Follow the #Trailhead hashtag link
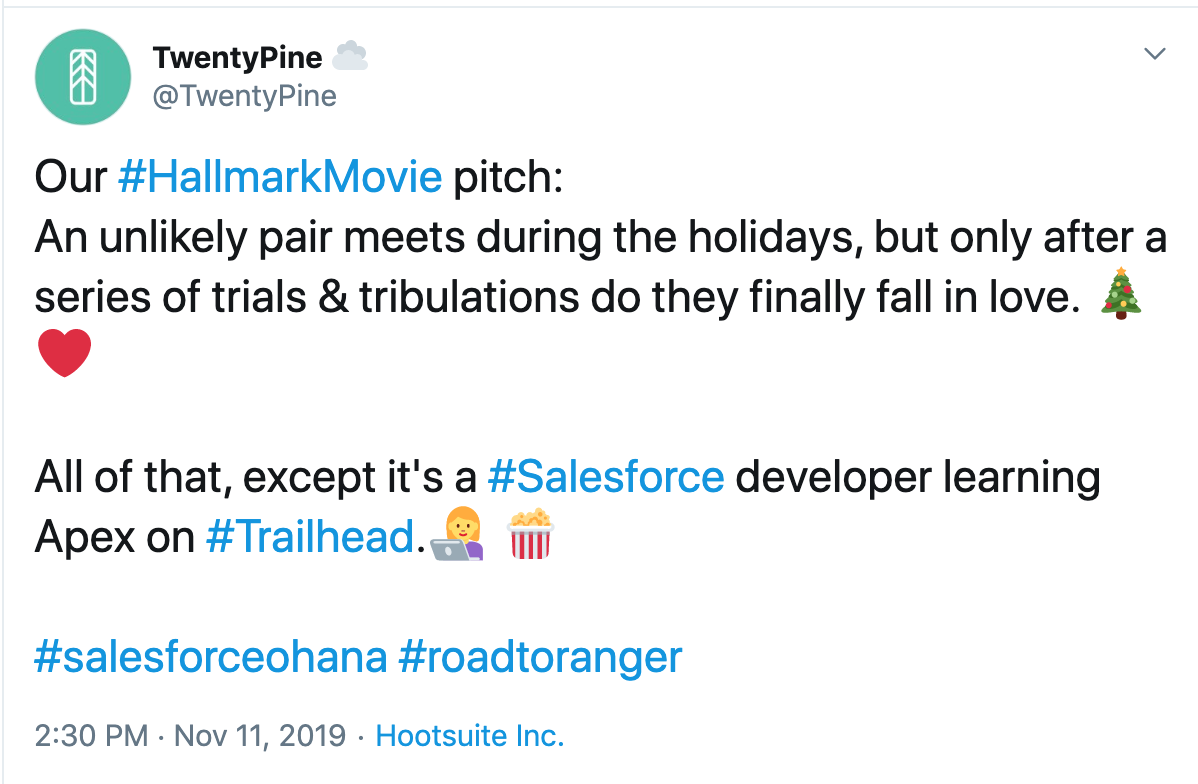Image resolution: width=1198 pixels, height=784 pixels. point(311,536)
